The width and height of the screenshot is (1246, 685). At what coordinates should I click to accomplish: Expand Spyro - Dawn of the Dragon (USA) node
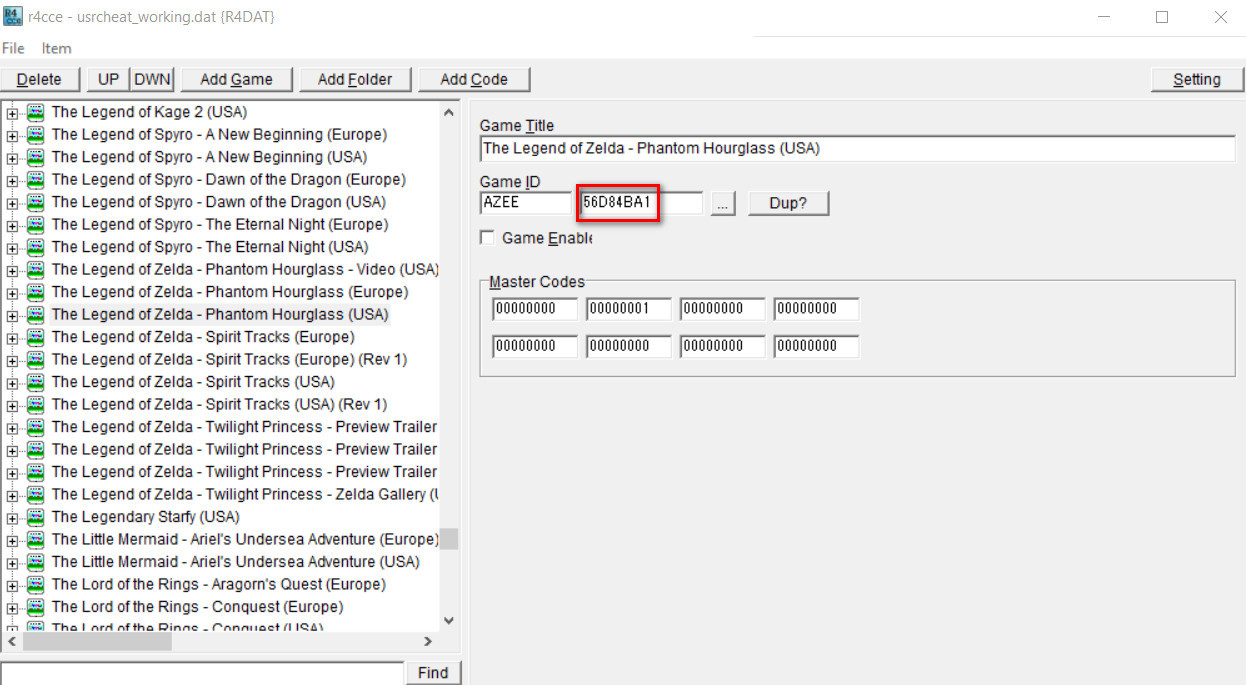(12, 202)
